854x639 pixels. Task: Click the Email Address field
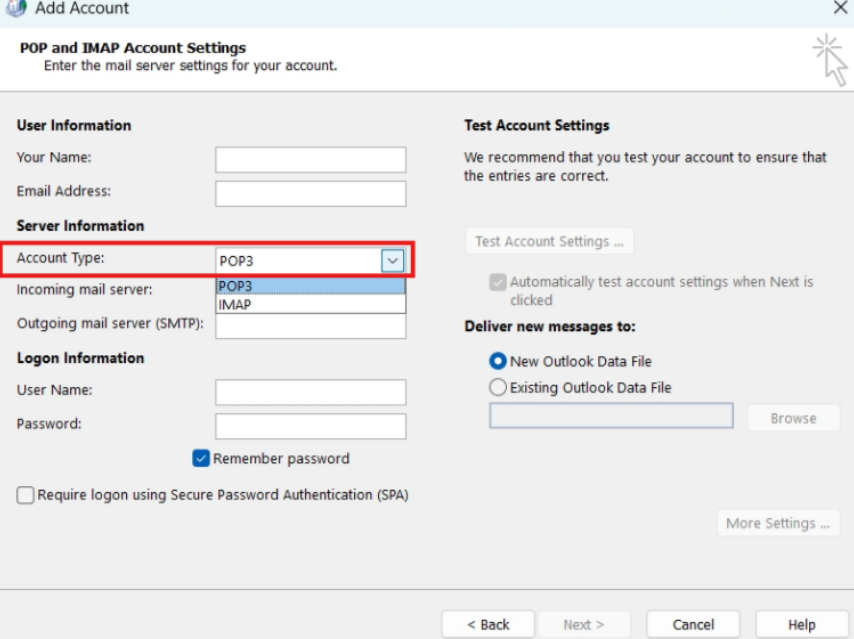pos(310,193)
